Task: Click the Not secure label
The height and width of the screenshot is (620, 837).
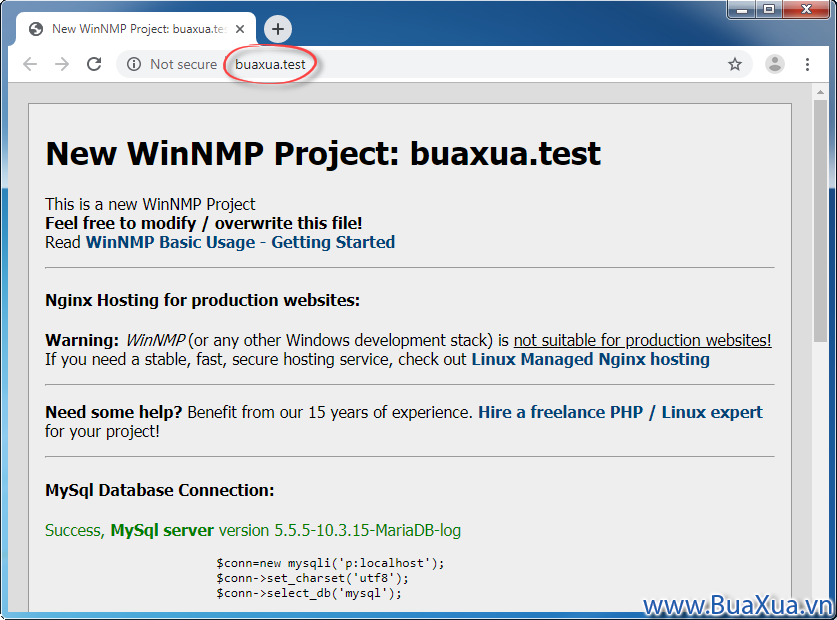Action: click(184, 65)
